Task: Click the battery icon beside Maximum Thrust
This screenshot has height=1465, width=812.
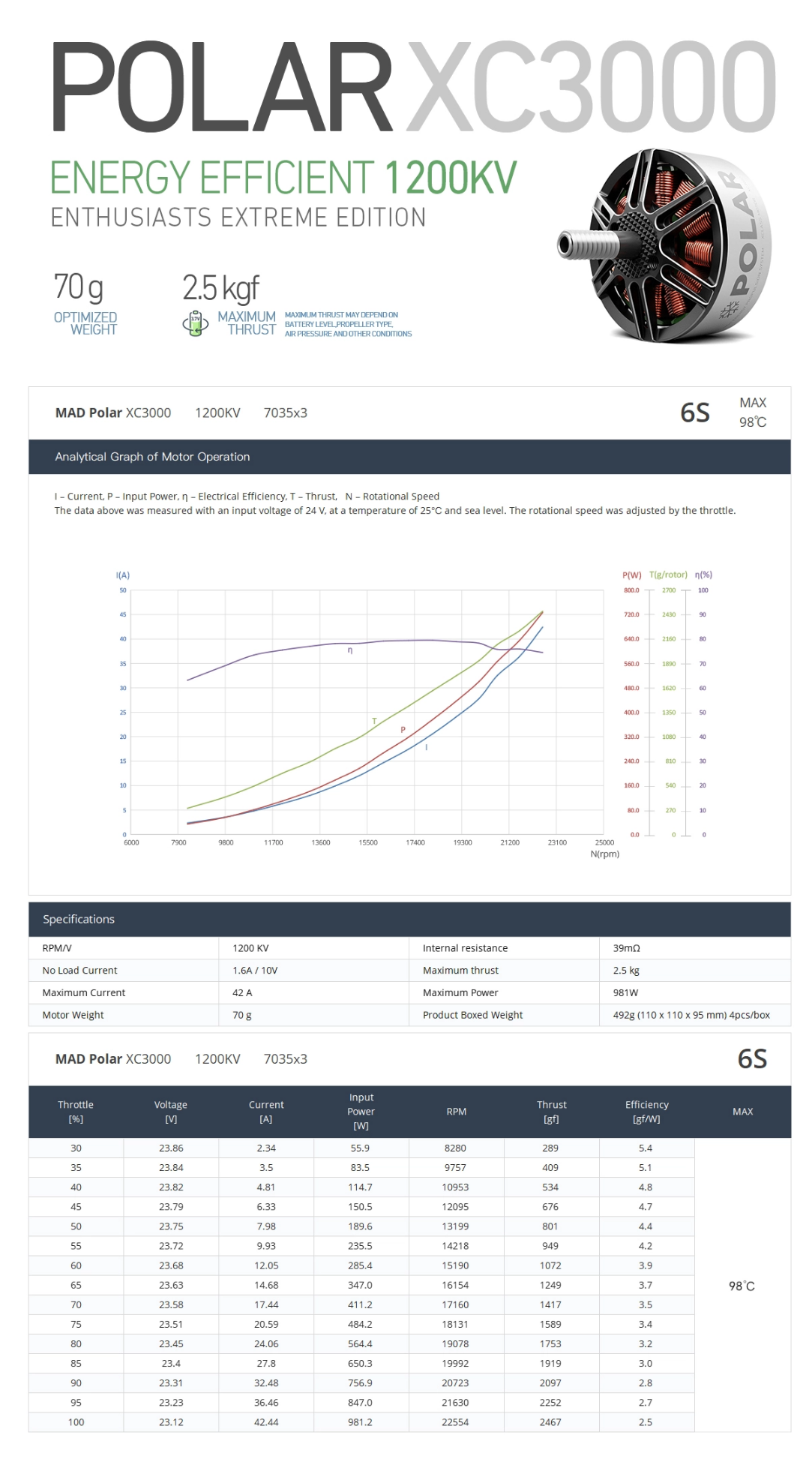Action: pos(196,323)
